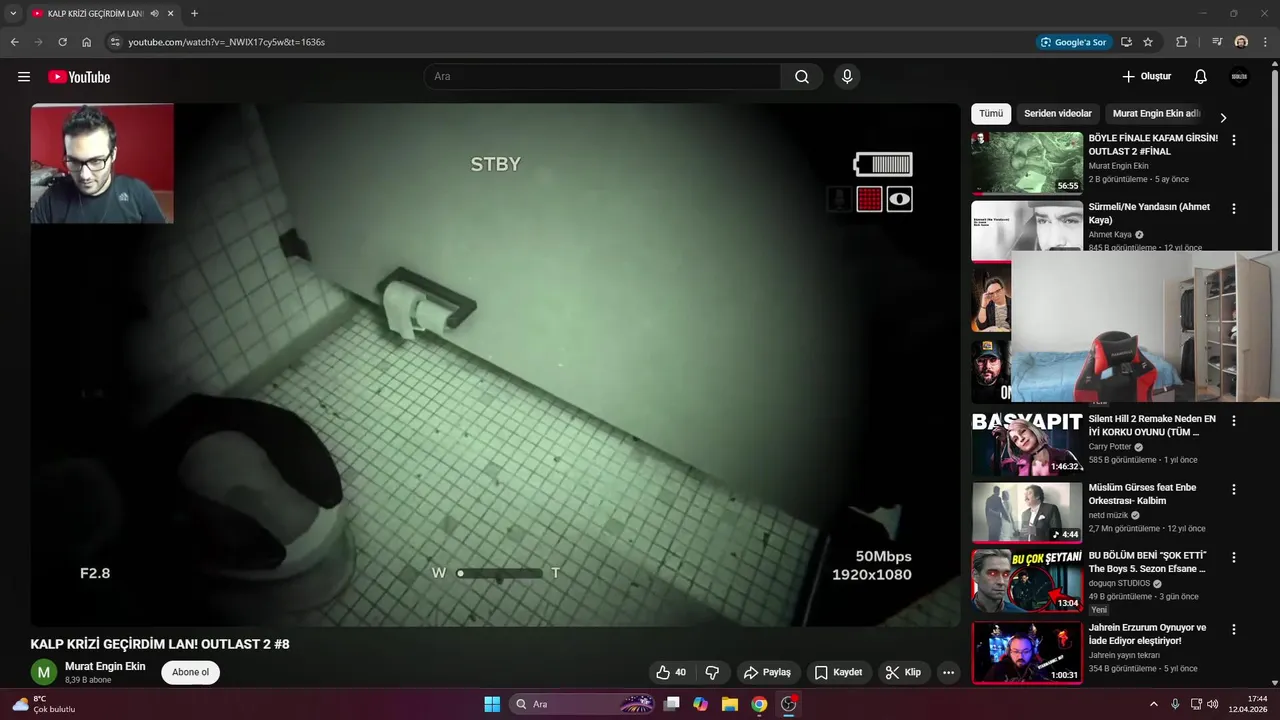Install app icon in address bar
This screenshot has width=1280, height=720.
(x=1126, y=42)
